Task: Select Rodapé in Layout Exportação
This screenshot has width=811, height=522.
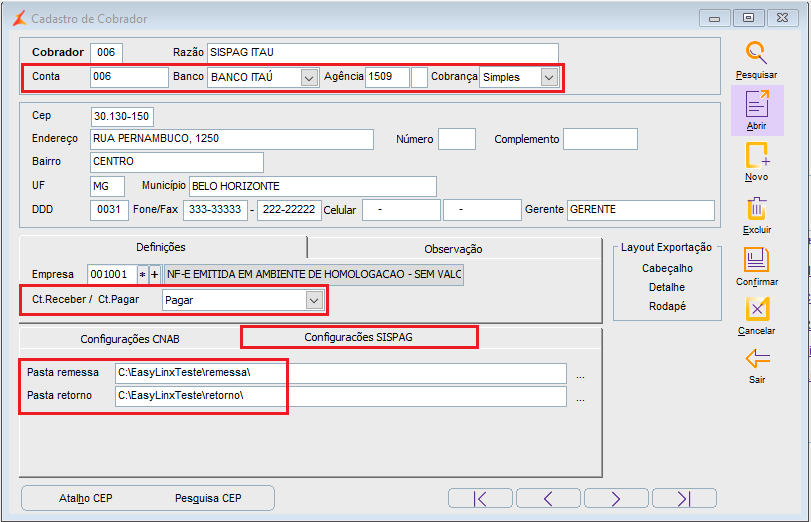Action: (x=667, y=306)
